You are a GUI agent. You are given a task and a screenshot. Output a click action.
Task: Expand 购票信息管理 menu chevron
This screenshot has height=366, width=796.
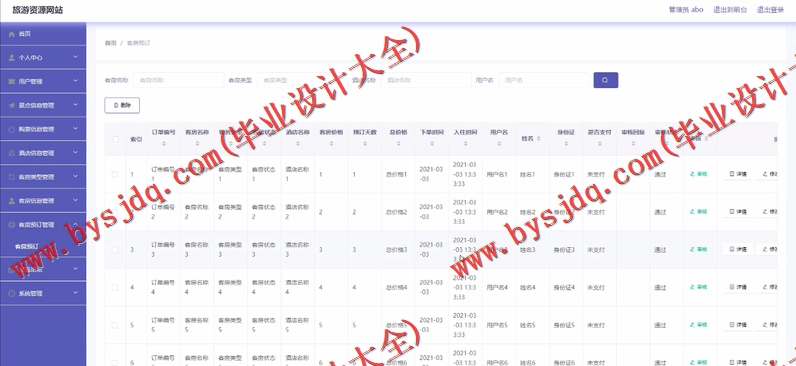click(75, 128)
